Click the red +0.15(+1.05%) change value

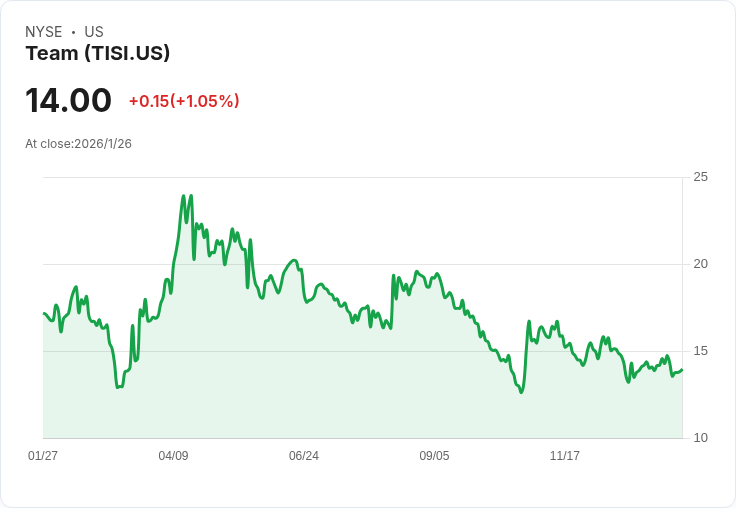click(x=184, y=101)
